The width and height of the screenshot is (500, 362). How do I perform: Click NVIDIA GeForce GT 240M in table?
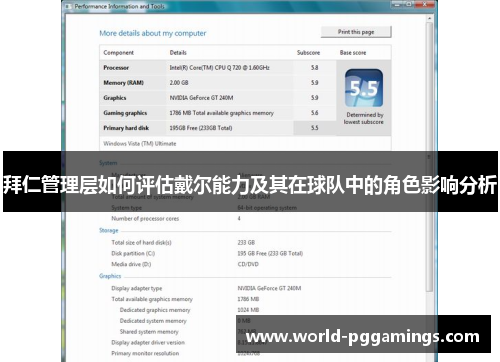(x=201, y=98)
